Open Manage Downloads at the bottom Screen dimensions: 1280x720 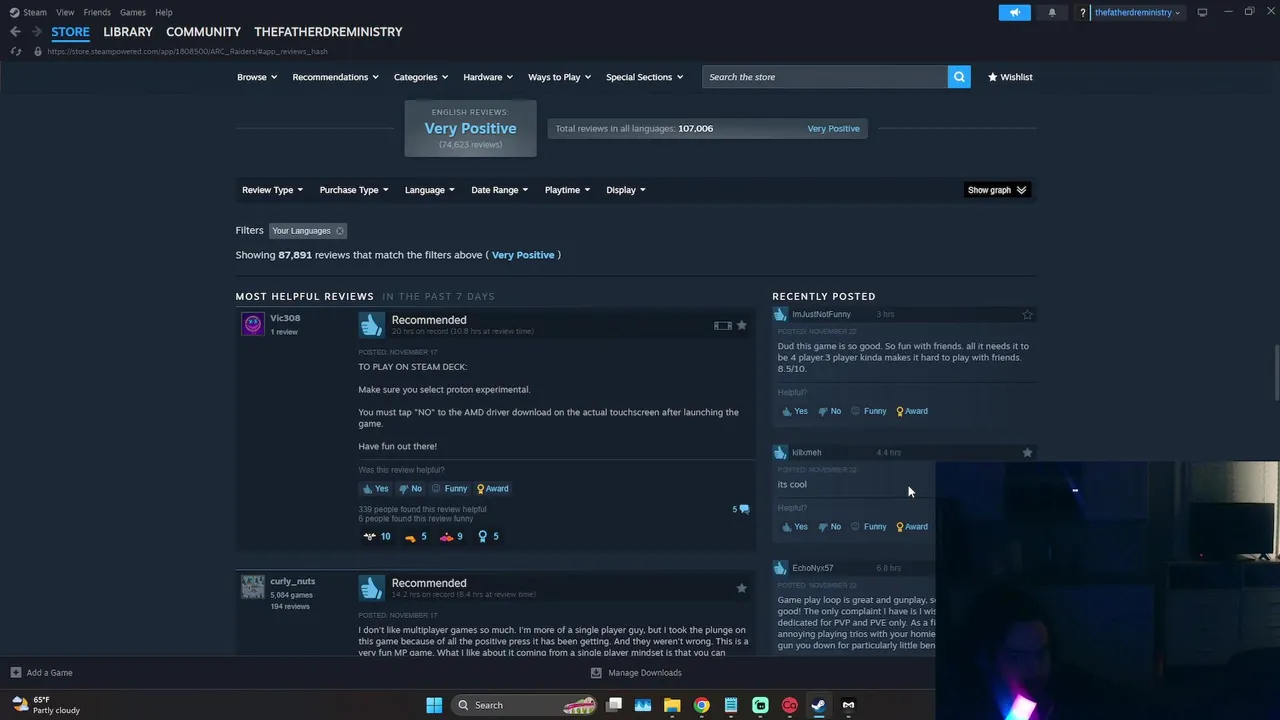coord(636,672)
